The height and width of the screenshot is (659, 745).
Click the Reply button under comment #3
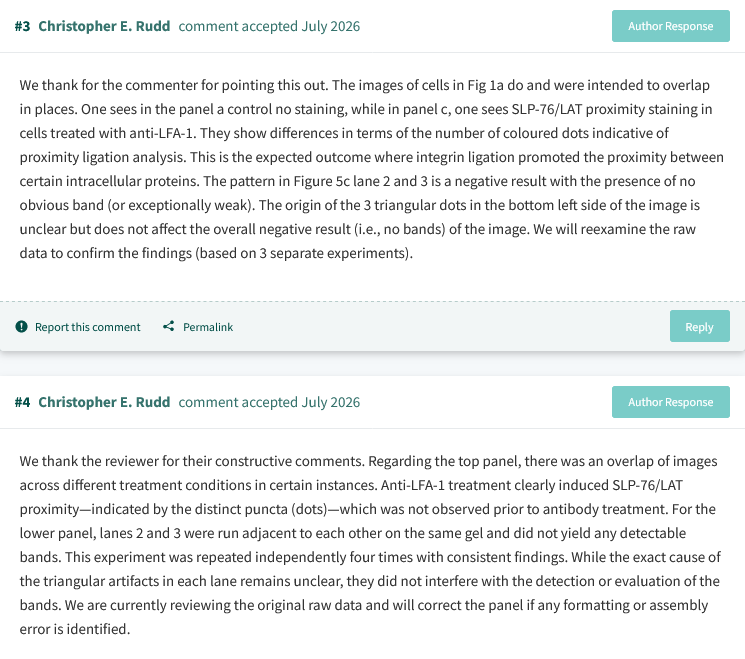[x=699, y=326]
